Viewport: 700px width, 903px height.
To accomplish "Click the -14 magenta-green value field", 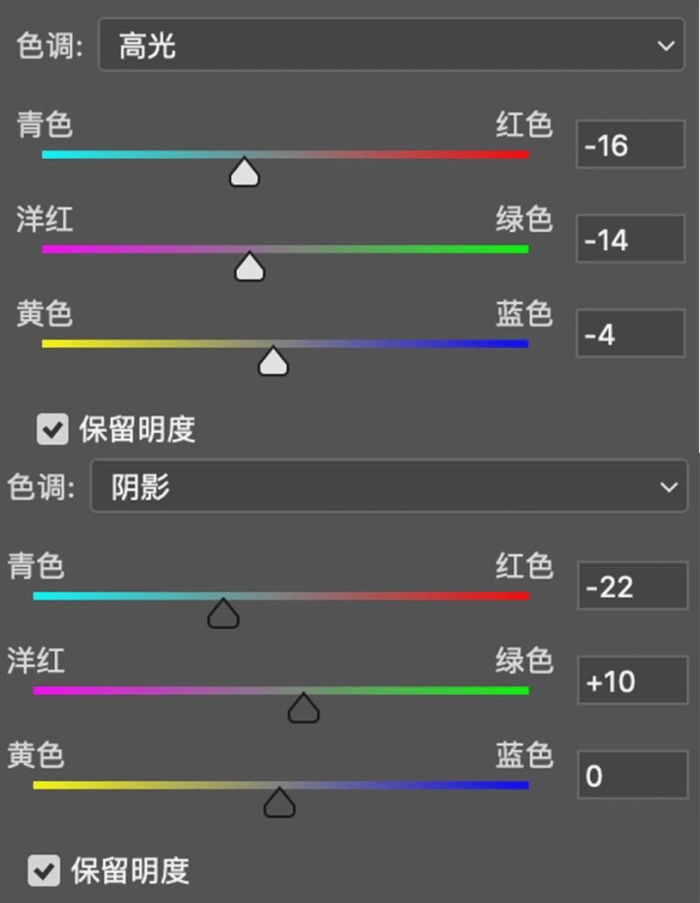I will click(630, 239).
